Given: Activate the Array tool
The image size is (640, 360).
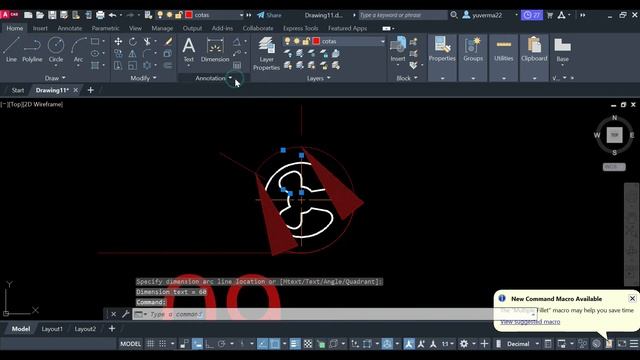Looking at the screenshot, I should click(147, 65).
